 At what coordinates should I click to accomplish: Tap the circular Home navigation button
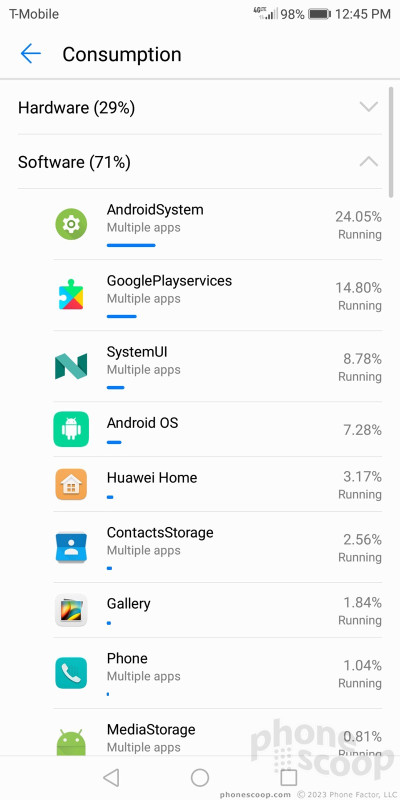tap(200, 778)
